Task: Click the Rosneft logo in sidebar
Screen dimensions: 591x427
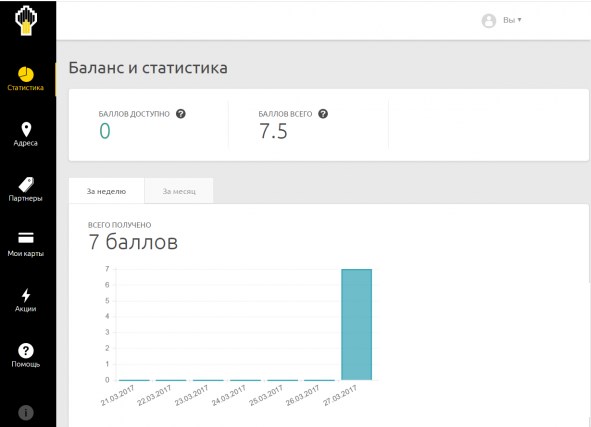Action: (x=26, y=21)
